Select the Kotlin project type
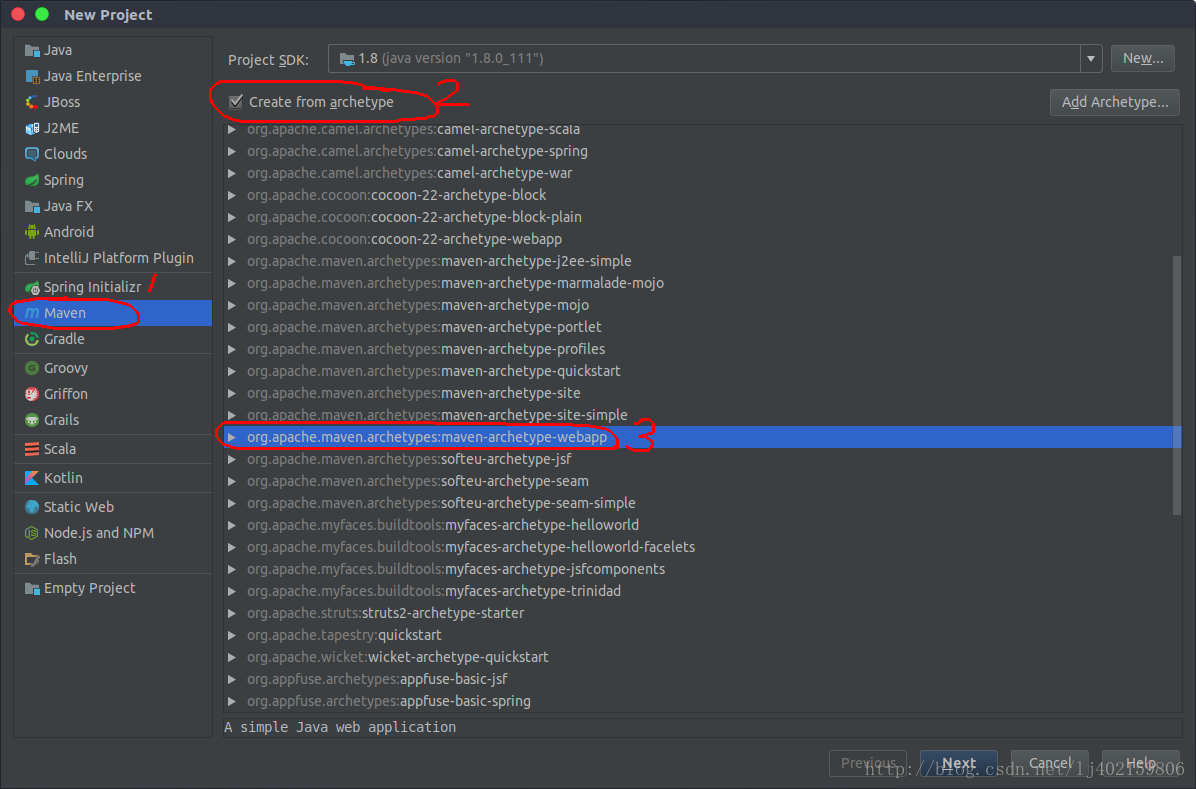1196x789 pixels. [x=113, y=478]
